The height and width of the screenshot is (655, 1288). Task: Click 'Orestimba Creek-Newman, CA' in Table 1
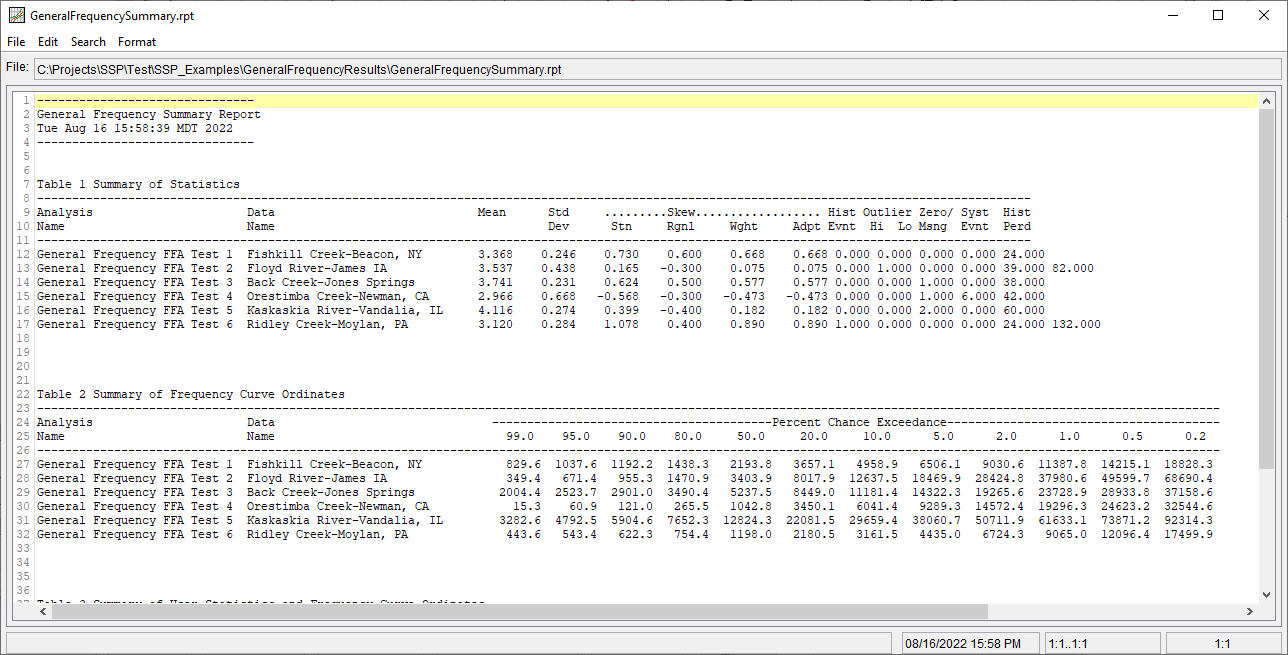pyautogui.click(x=338, y=296)
